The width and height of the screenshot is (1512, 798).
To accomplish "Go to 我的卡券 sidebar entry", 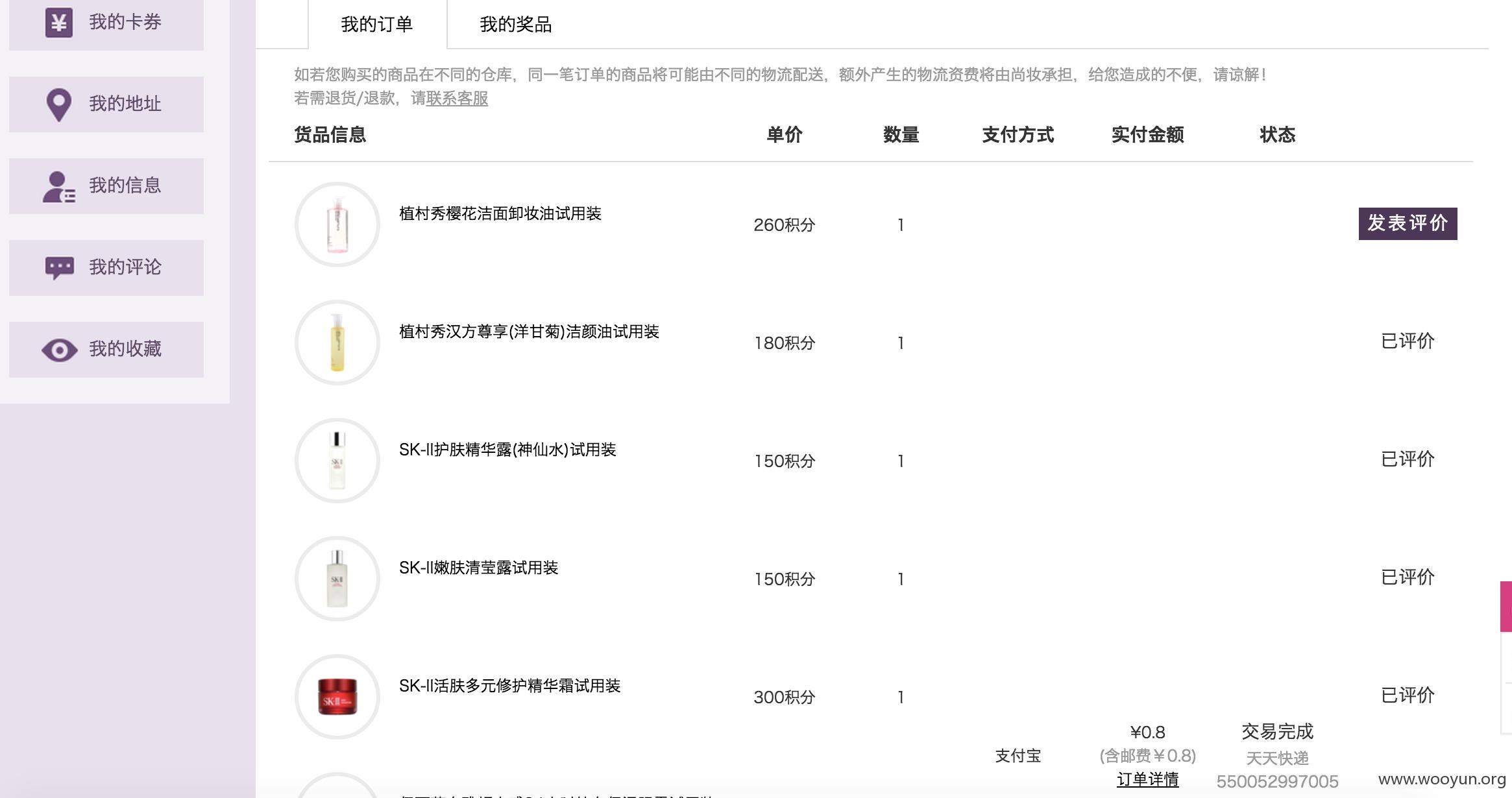I will 106,23.
